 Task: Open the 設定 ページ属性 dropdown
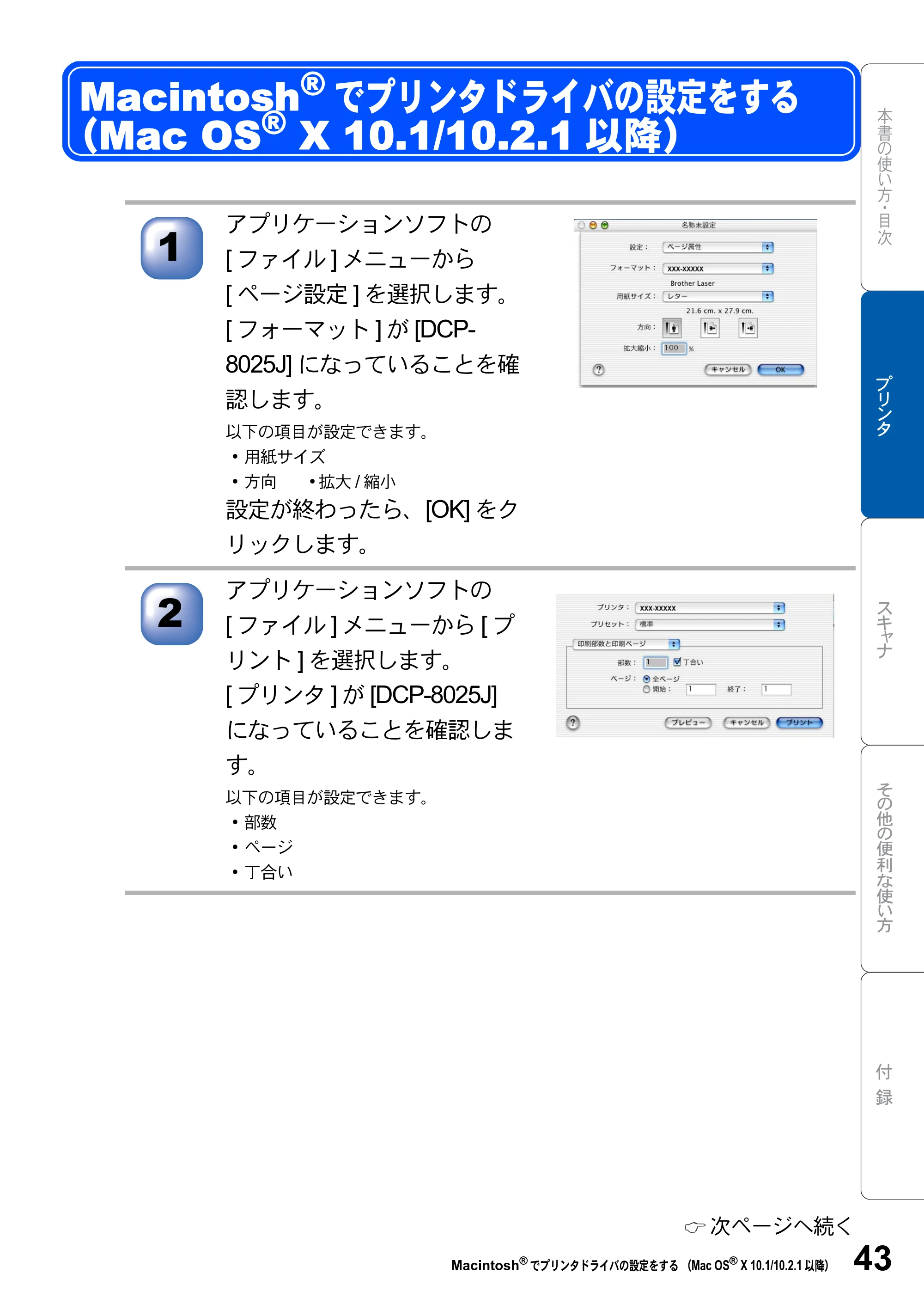(x=717, y=247)
